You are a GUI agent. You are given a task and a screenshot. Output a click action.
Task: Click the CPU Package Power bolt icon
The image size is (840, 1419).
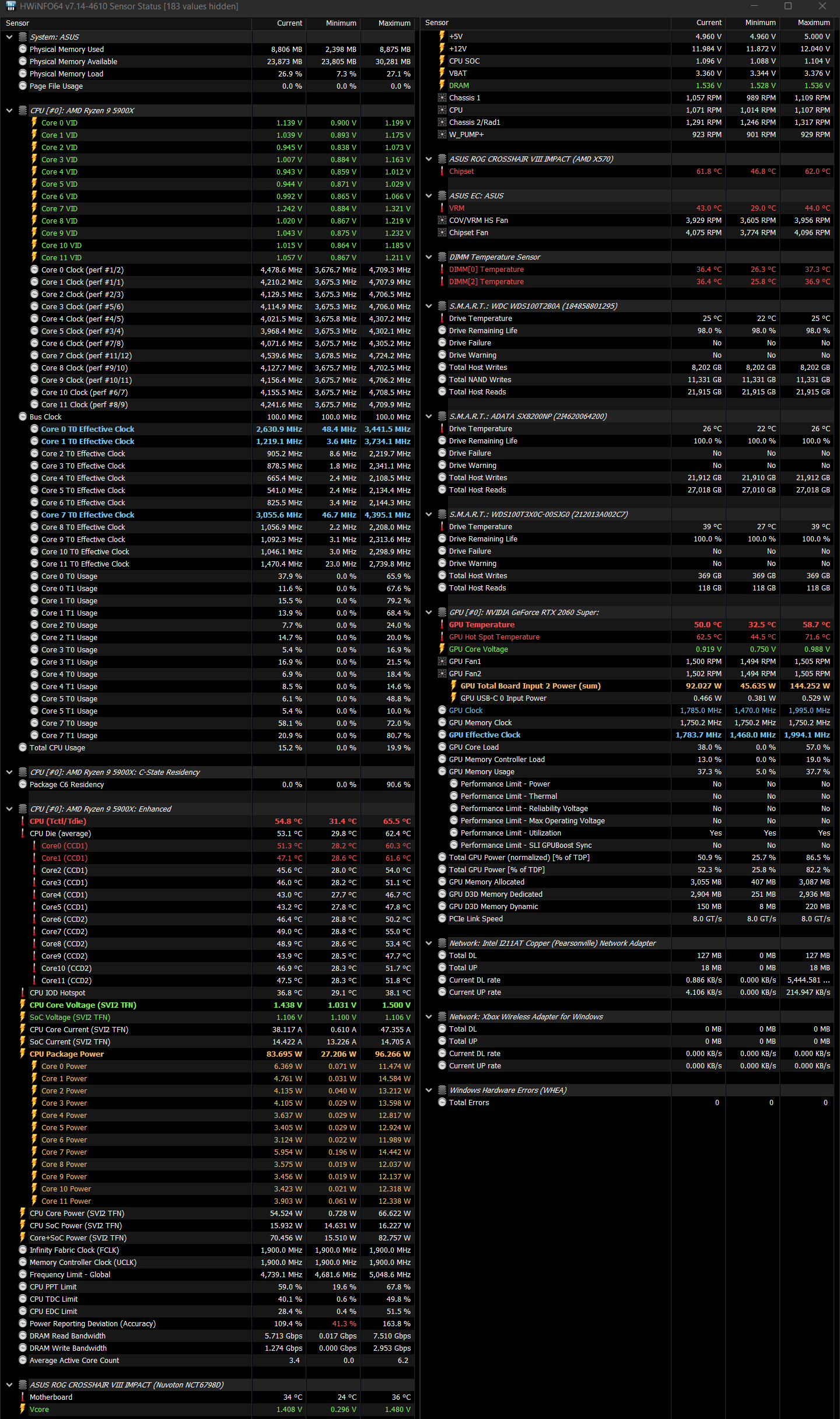[23, 1054]
